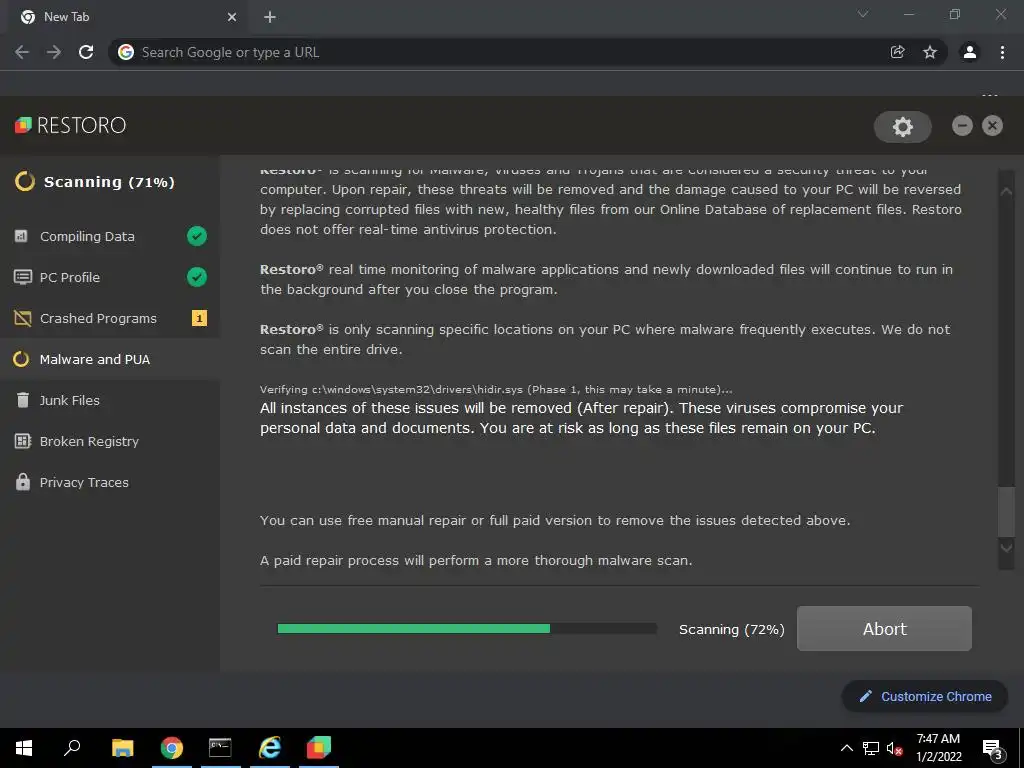Image resolution: width=1024 pixels, height=768 pixels.
Task: Open Command Prompt from taskbar
Action: (x=220, y=748)
